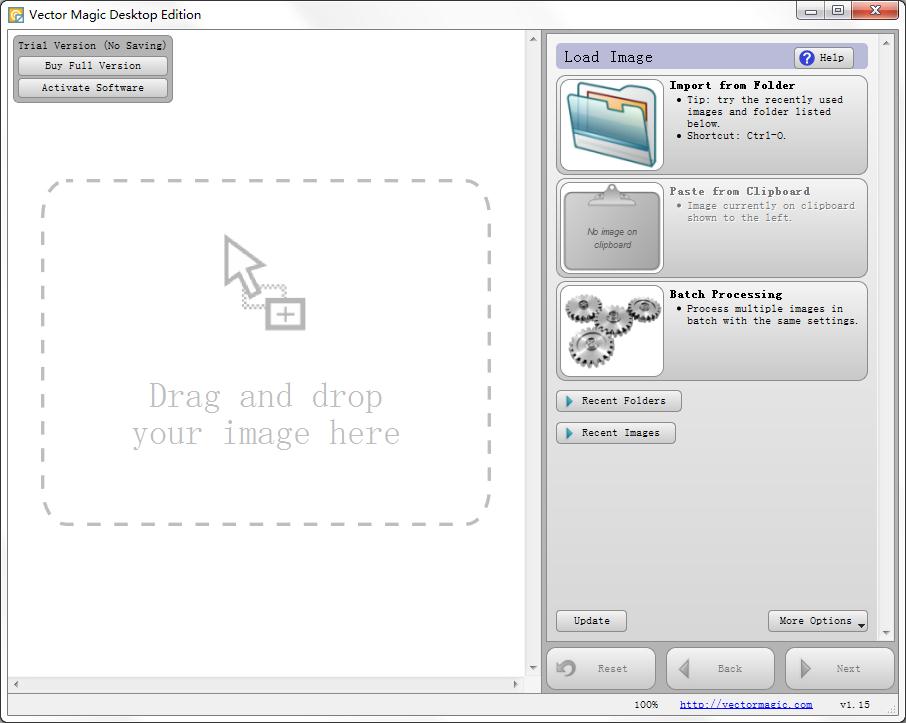
Task: Maximize the Vector Magic window
Action: [838, 11]
